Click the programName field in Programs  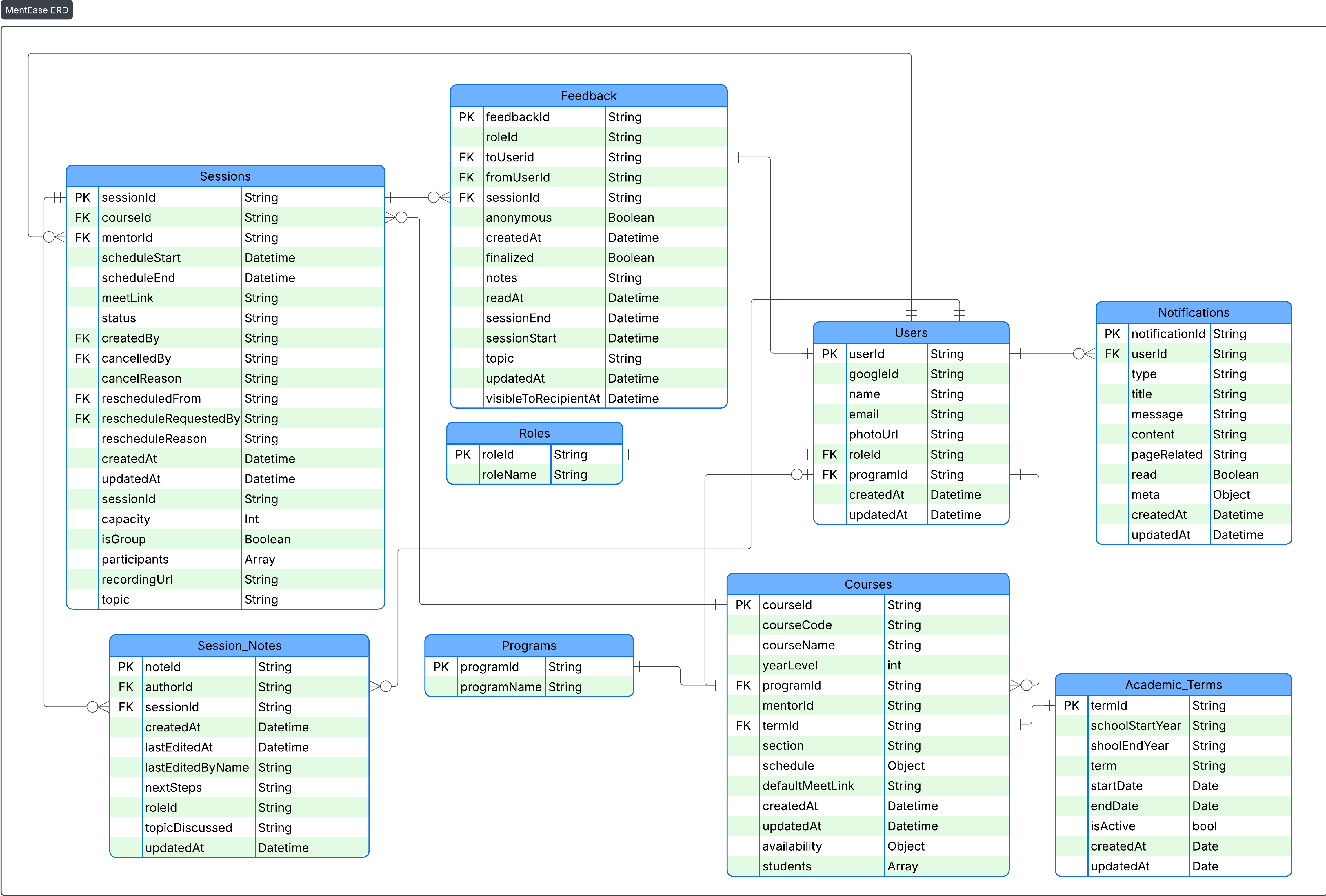[500, 687]
